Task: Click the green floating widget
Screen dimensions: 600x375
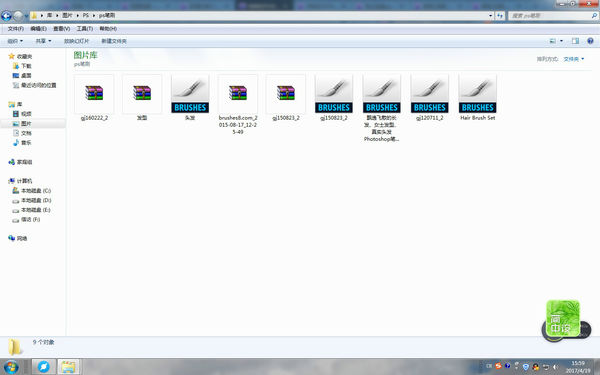Action: [563, 319]
